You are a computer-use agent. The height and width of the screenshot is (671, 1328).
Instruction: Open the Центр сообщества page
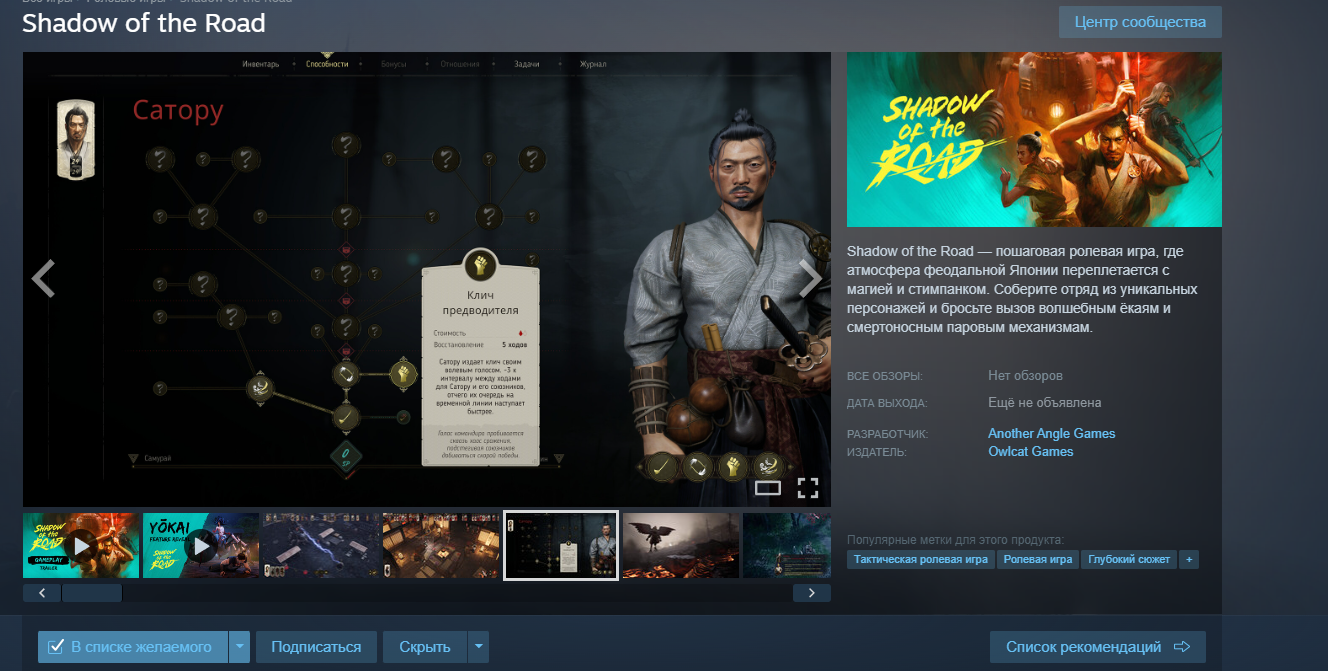coord(1140,22)
